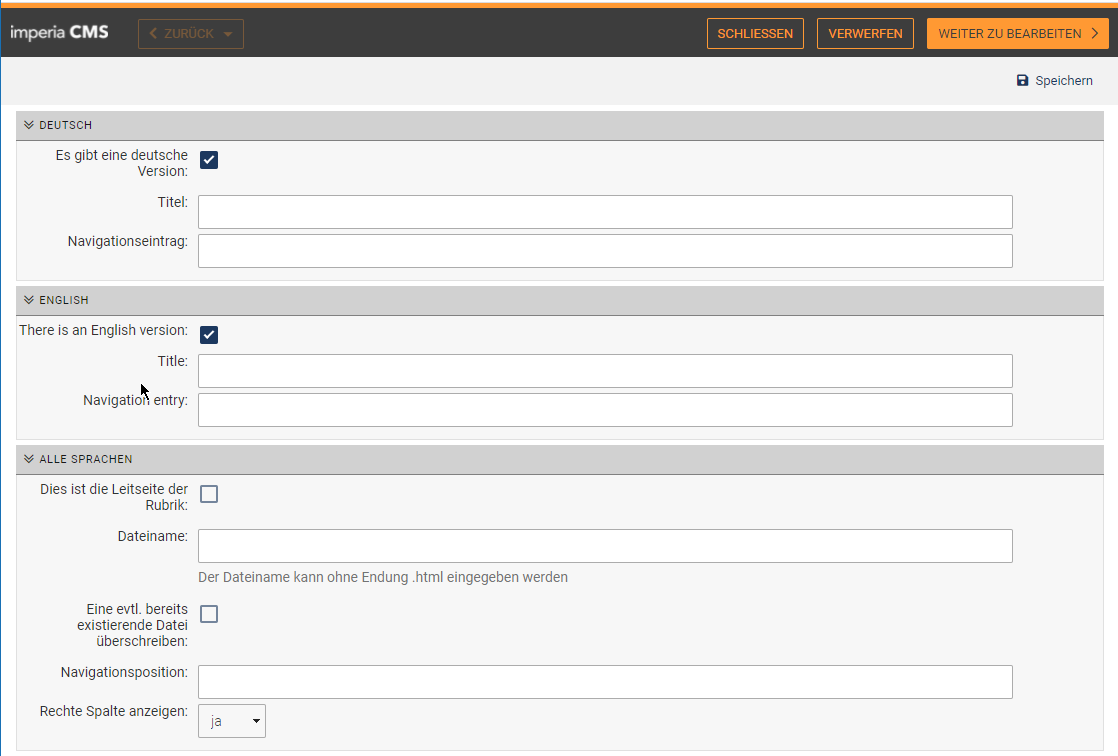The image size is (1118, 756).
Task: Collapse the Deutsch section chevron
Action: tap(29, 126)
